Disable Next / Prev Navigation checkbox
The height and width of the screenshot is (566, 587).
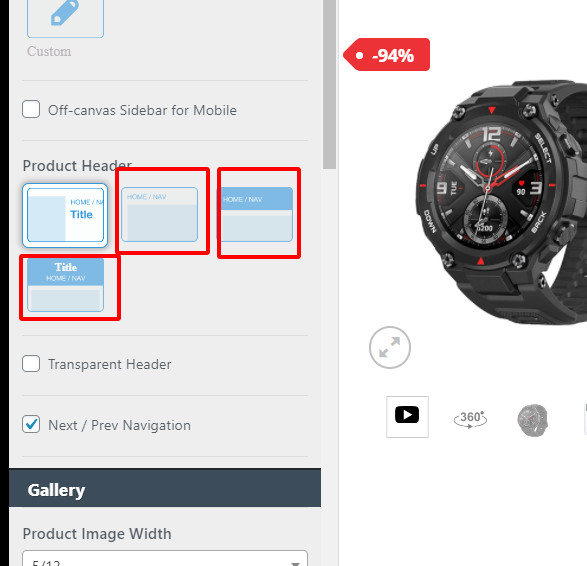pos(31,424)
